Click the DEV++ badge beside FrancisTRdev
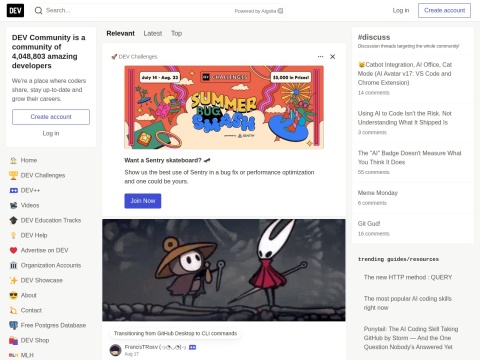Image resolution: width=480 pixels, height=360 pixels. [x=192, y=347]
